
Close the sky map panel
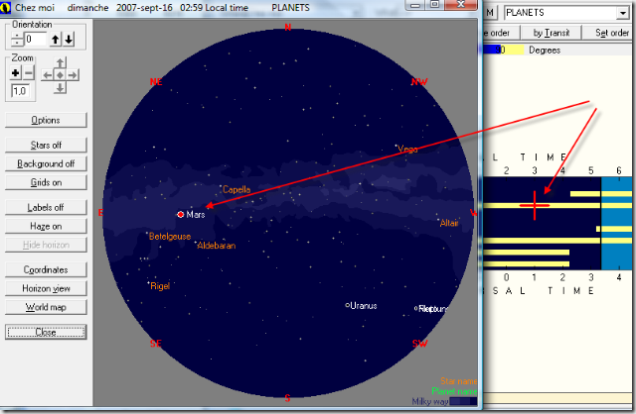click(x=46, y=332)
